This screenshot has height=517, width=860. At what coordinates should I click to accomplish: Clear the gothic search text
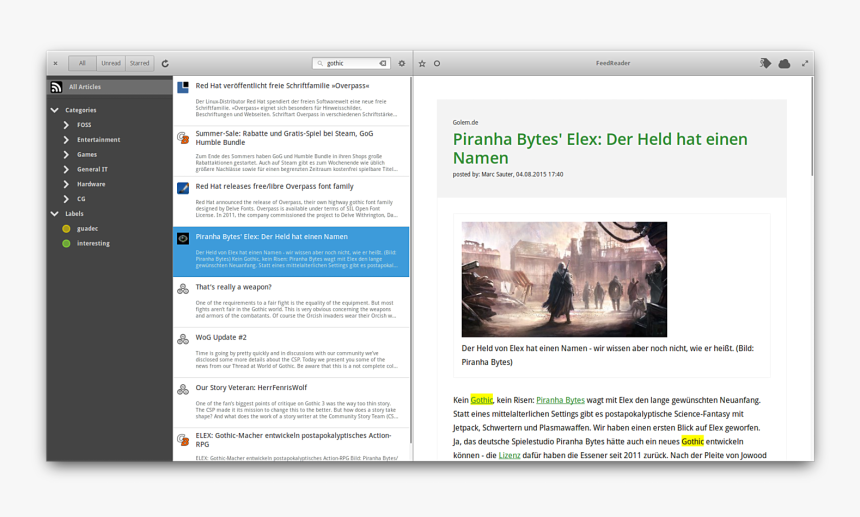click(383, 64)
